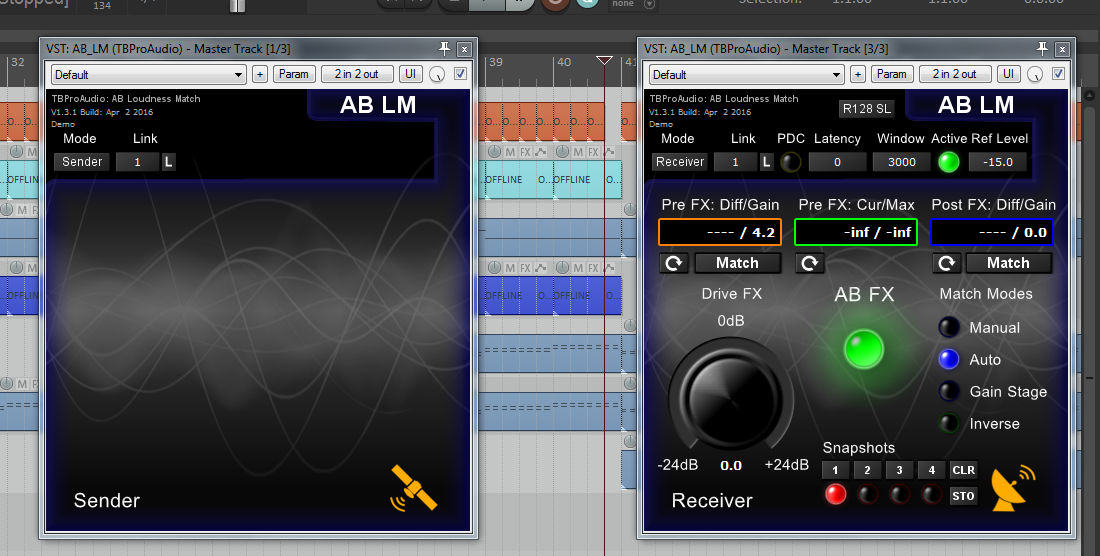
Task: Open Default preset dropdown in Sender window
Action: click(148, 74)
